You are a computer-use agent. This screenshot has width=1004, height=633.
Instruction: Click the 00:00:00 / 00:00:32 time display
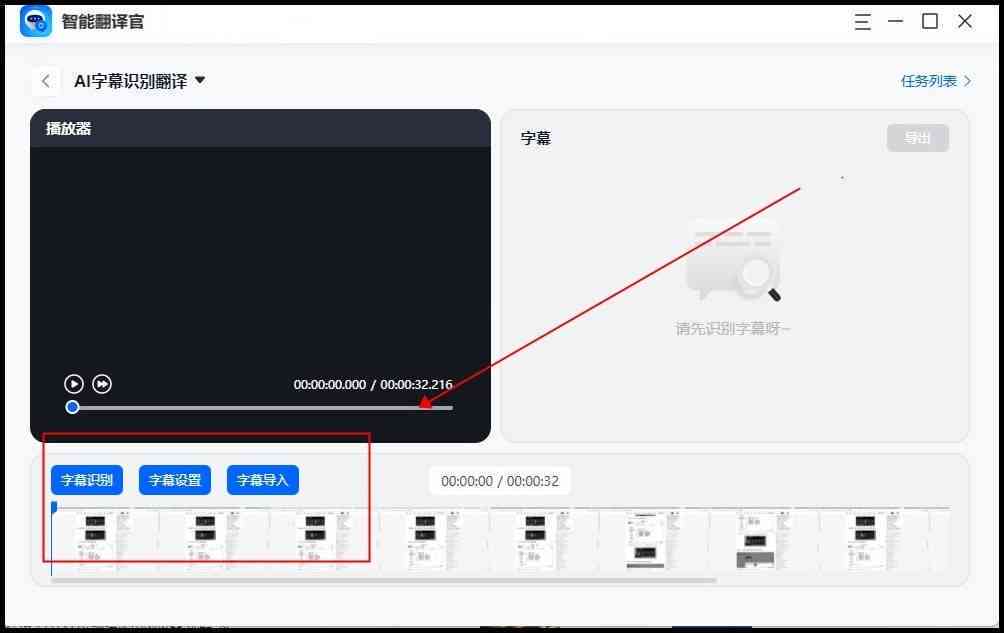tap(500, 481)
